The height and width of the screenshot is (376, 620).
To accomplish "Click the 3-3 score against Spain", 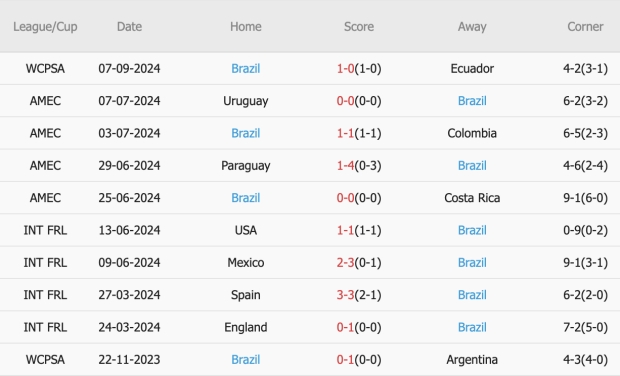I will pos(345,295).
